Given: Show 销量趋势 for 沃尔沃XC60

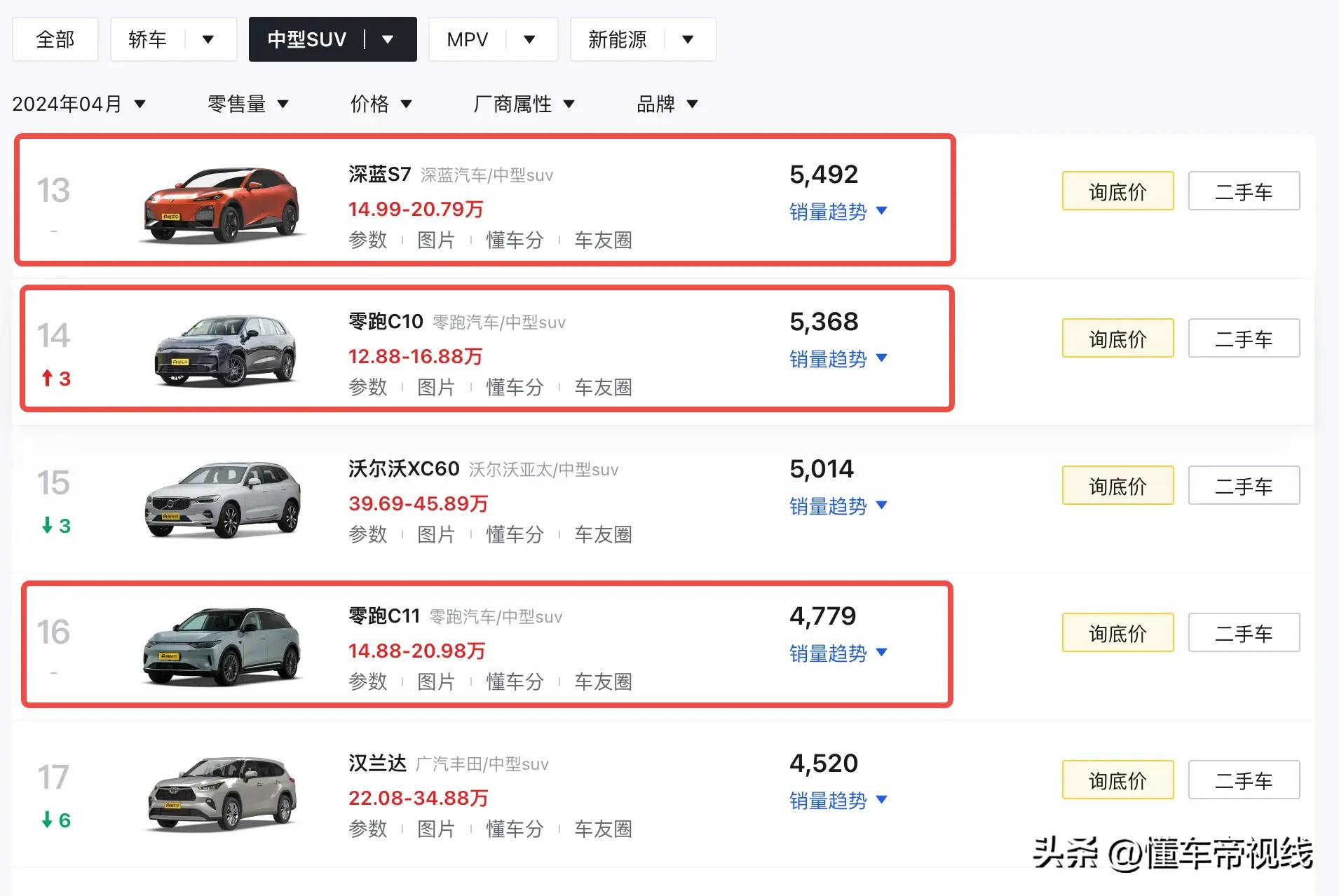Looking at the screenshot, I should coord(838,506).
